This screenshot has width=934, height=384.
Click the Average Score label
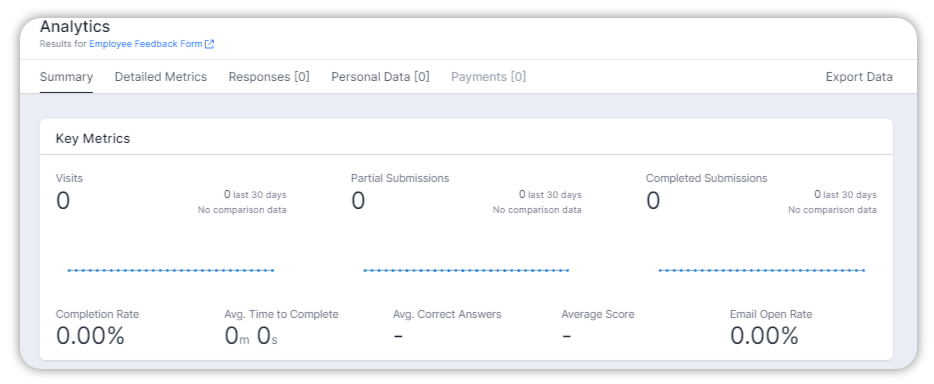[x=597, y=314]
